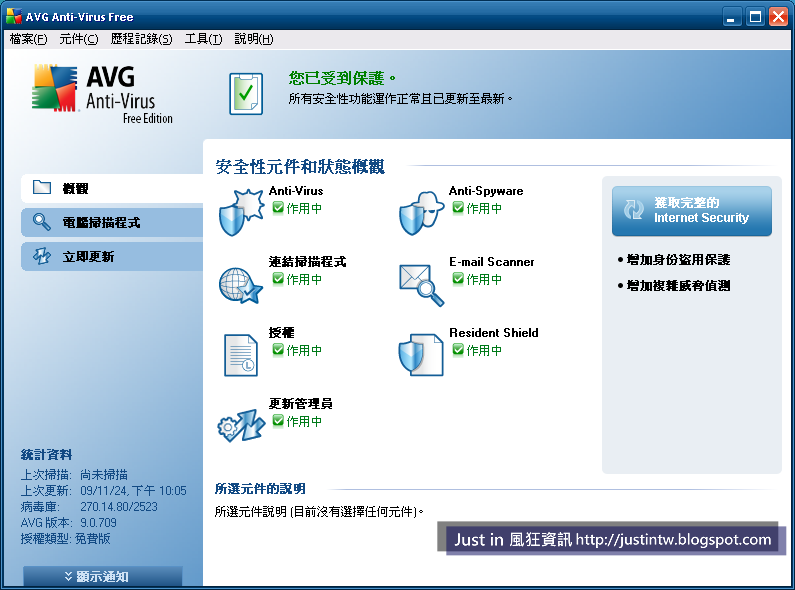Click the 授權類型 免費版 entry
The image size is (795, 590).
pos(65,539)
